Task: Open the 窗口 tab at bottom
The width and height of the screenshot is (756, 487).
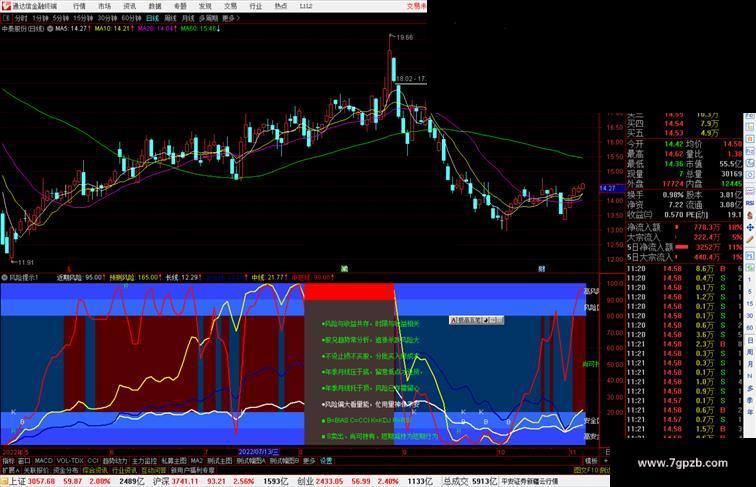Action: point(24,461)
